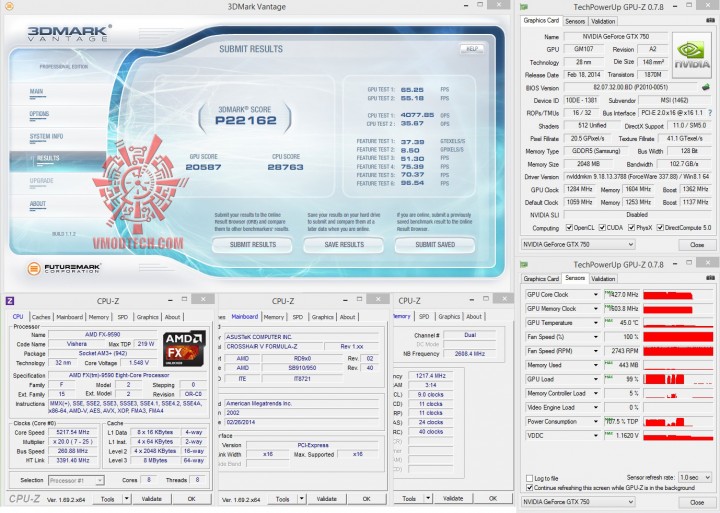This screenshot has width=720, height=513.
Task: Click Close in the upper GPU-Z window
Action: point(697,245)
